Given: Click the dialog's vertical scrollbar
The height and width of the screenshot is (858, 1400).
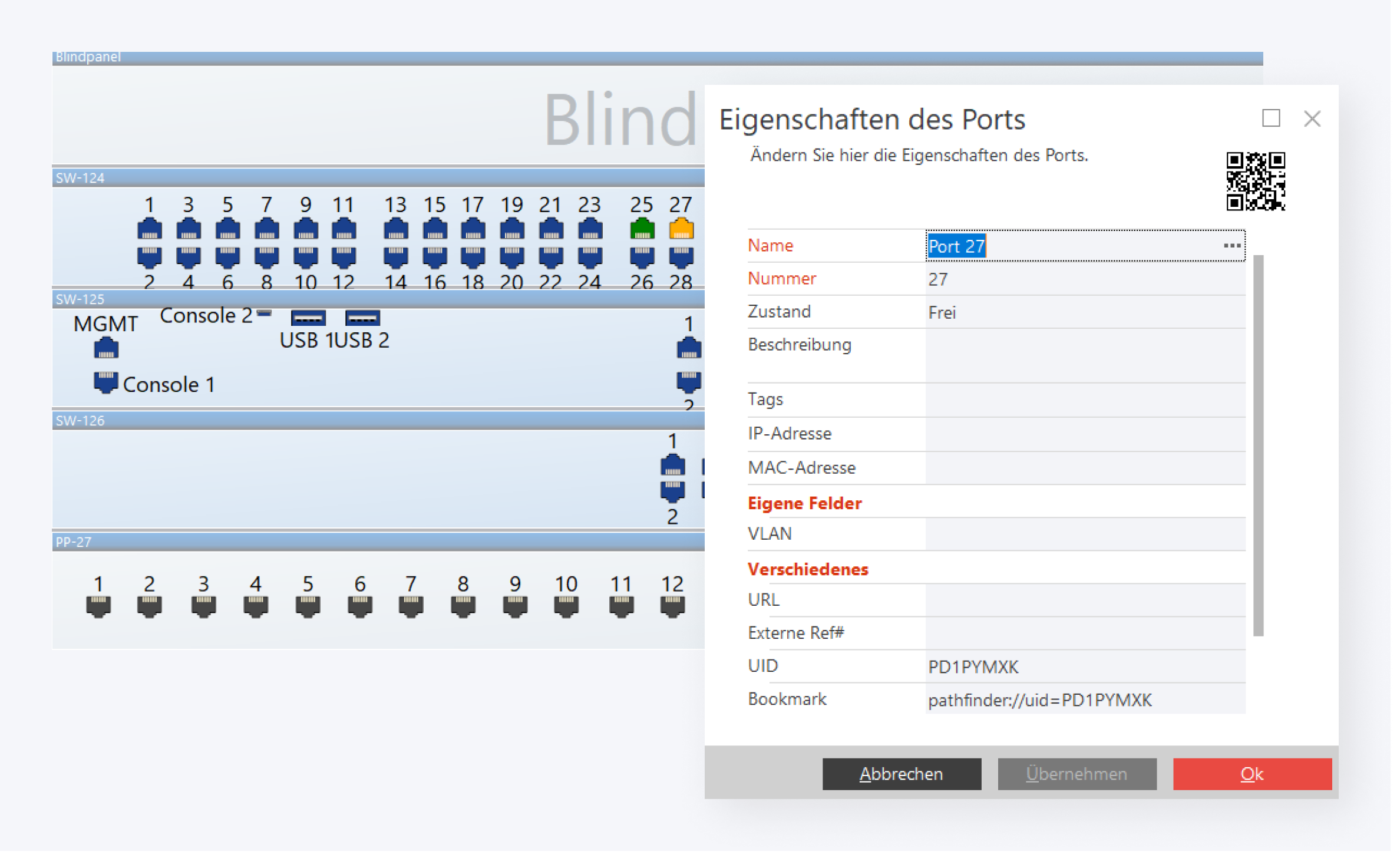Looking at the screenshot, I should tap(1258, 445).
